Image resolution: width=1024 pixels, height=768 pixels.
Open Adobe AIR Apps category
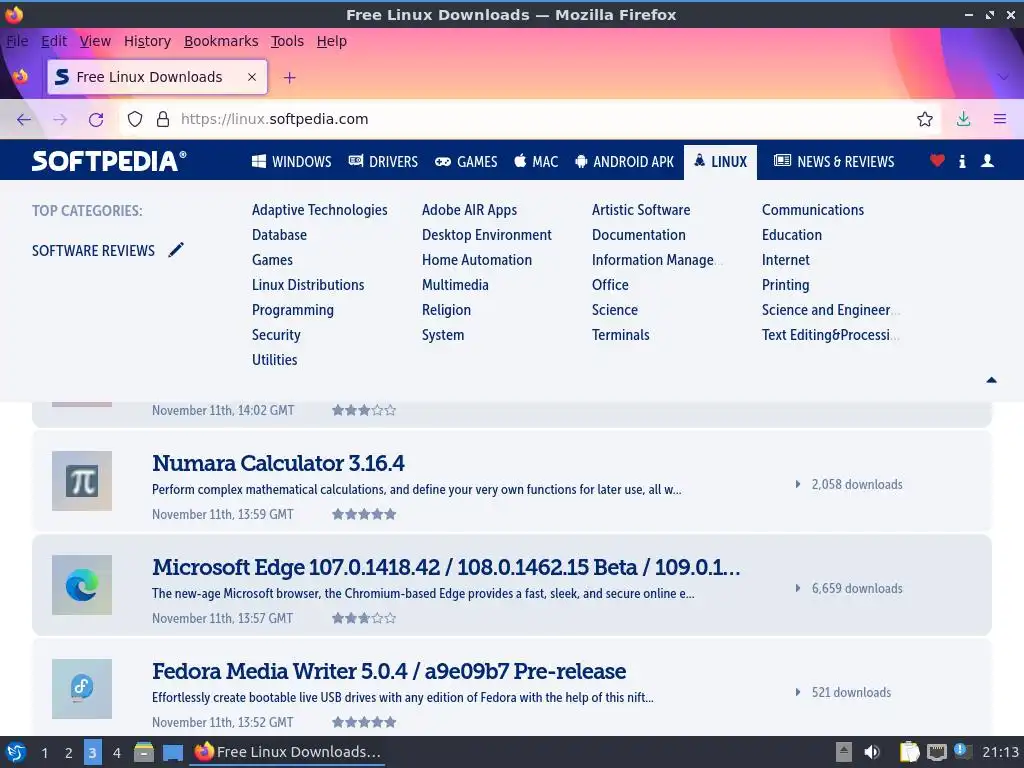469,210
